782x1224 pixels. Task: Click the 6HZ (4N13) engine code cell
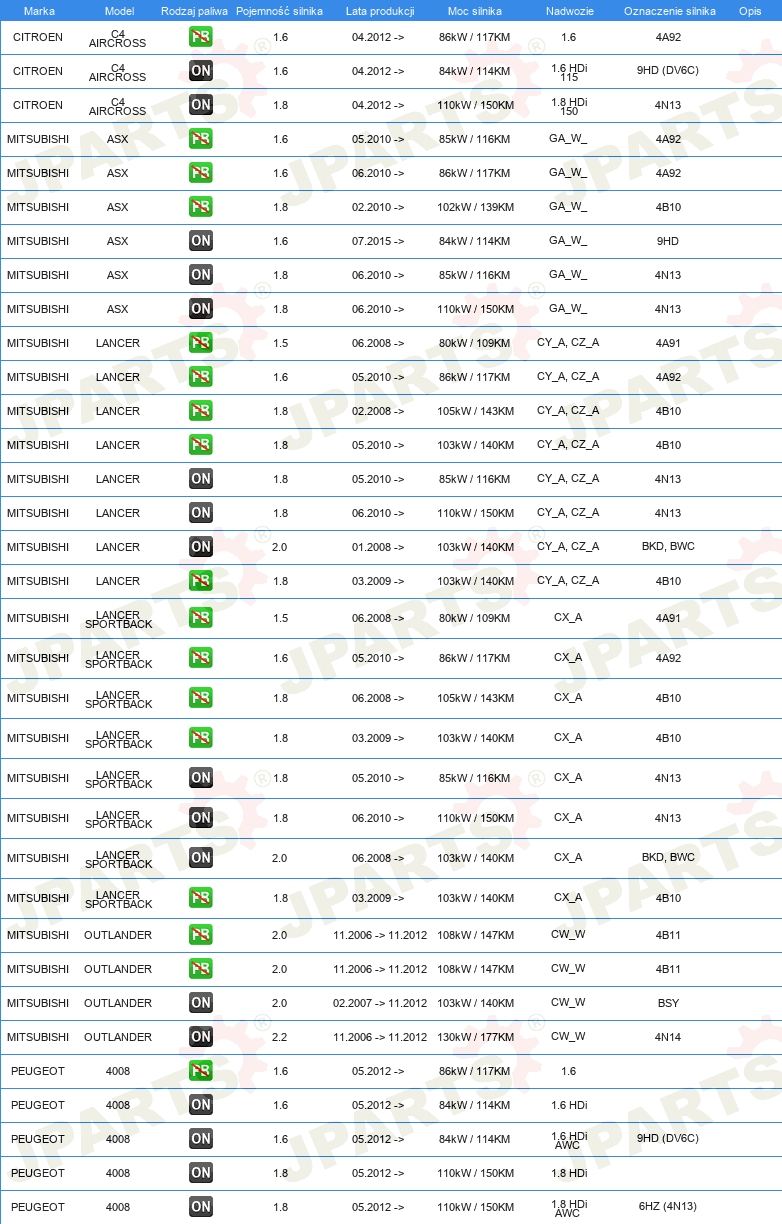[668, 1207]
